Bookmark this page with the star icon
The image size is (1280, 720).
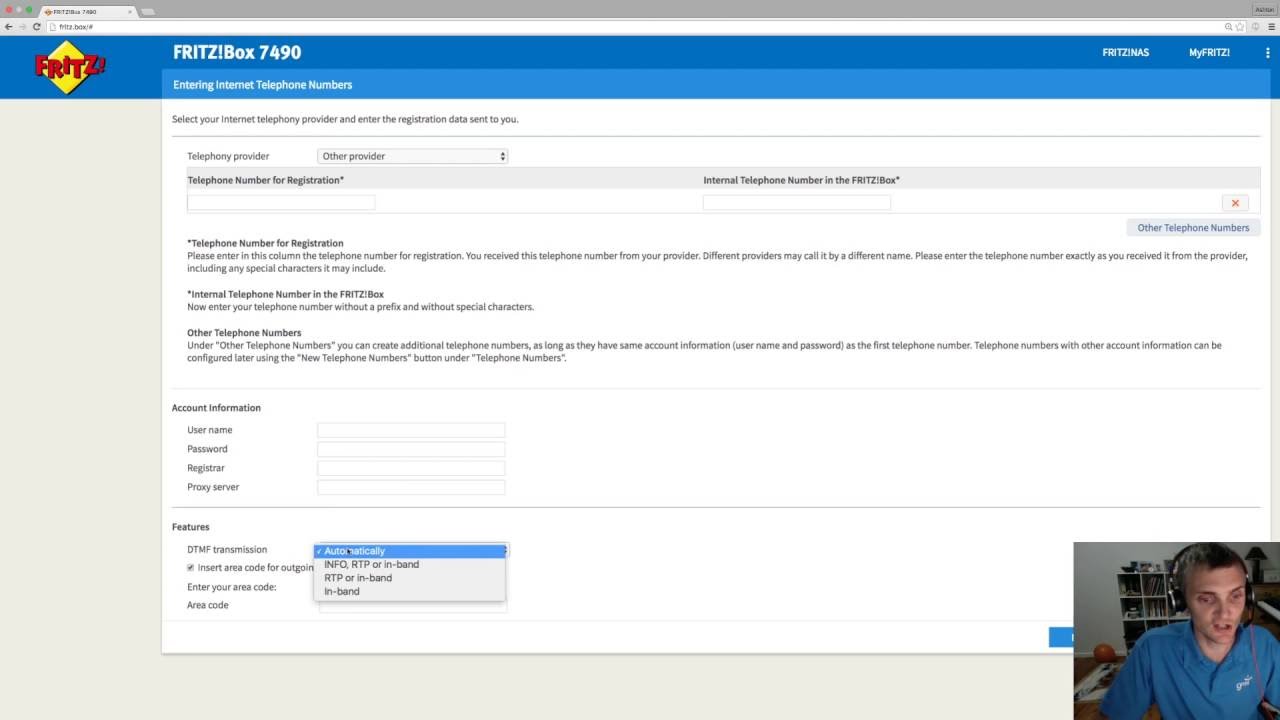click(x=1240, y=26)
